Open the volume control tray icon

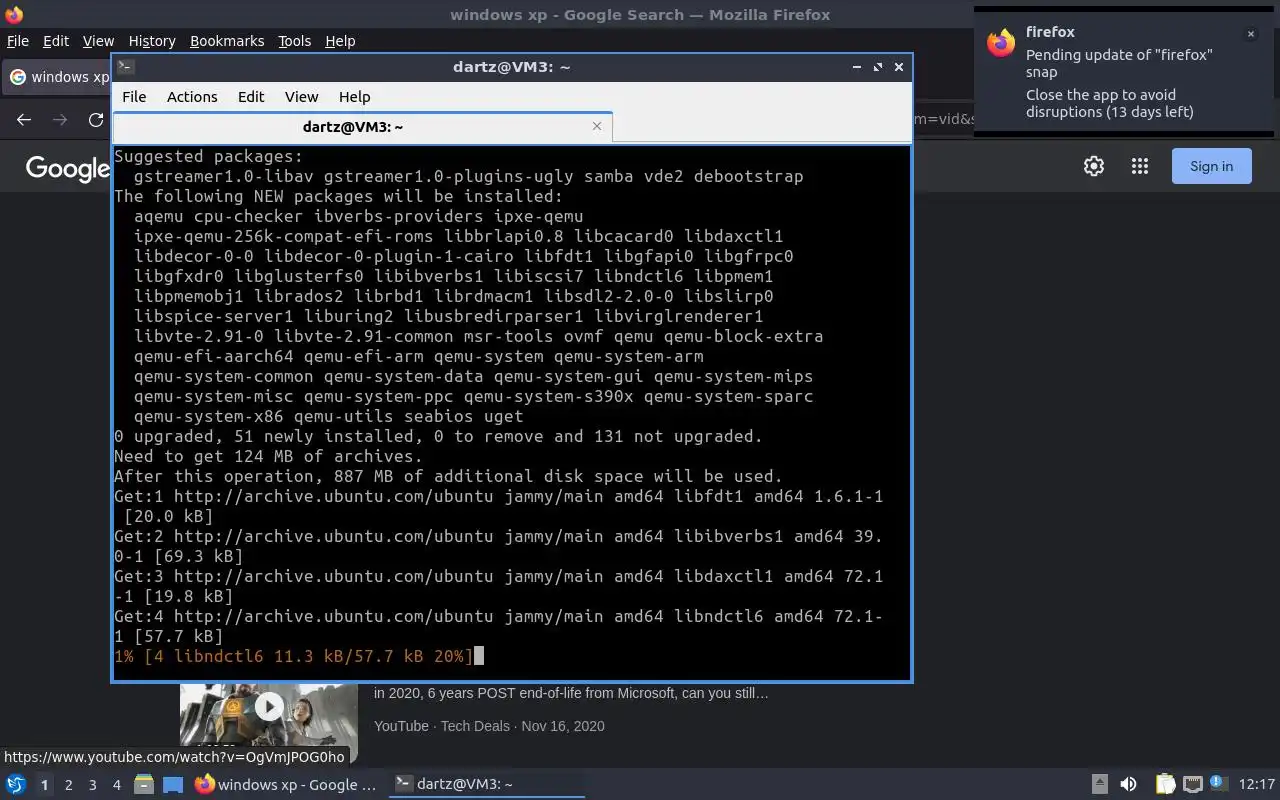pos(1128,785)
